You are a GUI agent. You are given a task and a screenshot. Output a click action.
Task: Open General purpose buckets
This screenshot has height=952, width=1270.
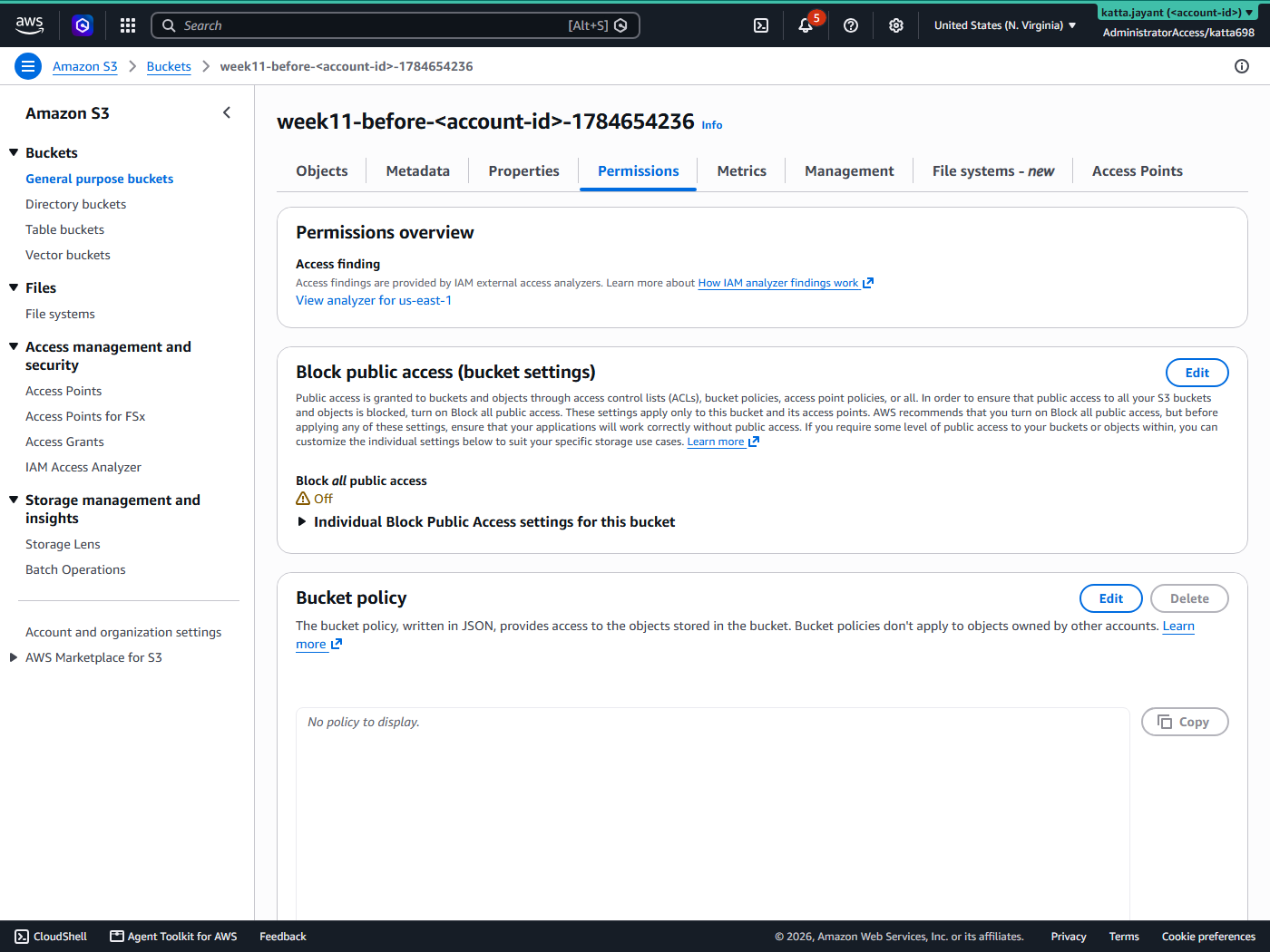(99, 179)
